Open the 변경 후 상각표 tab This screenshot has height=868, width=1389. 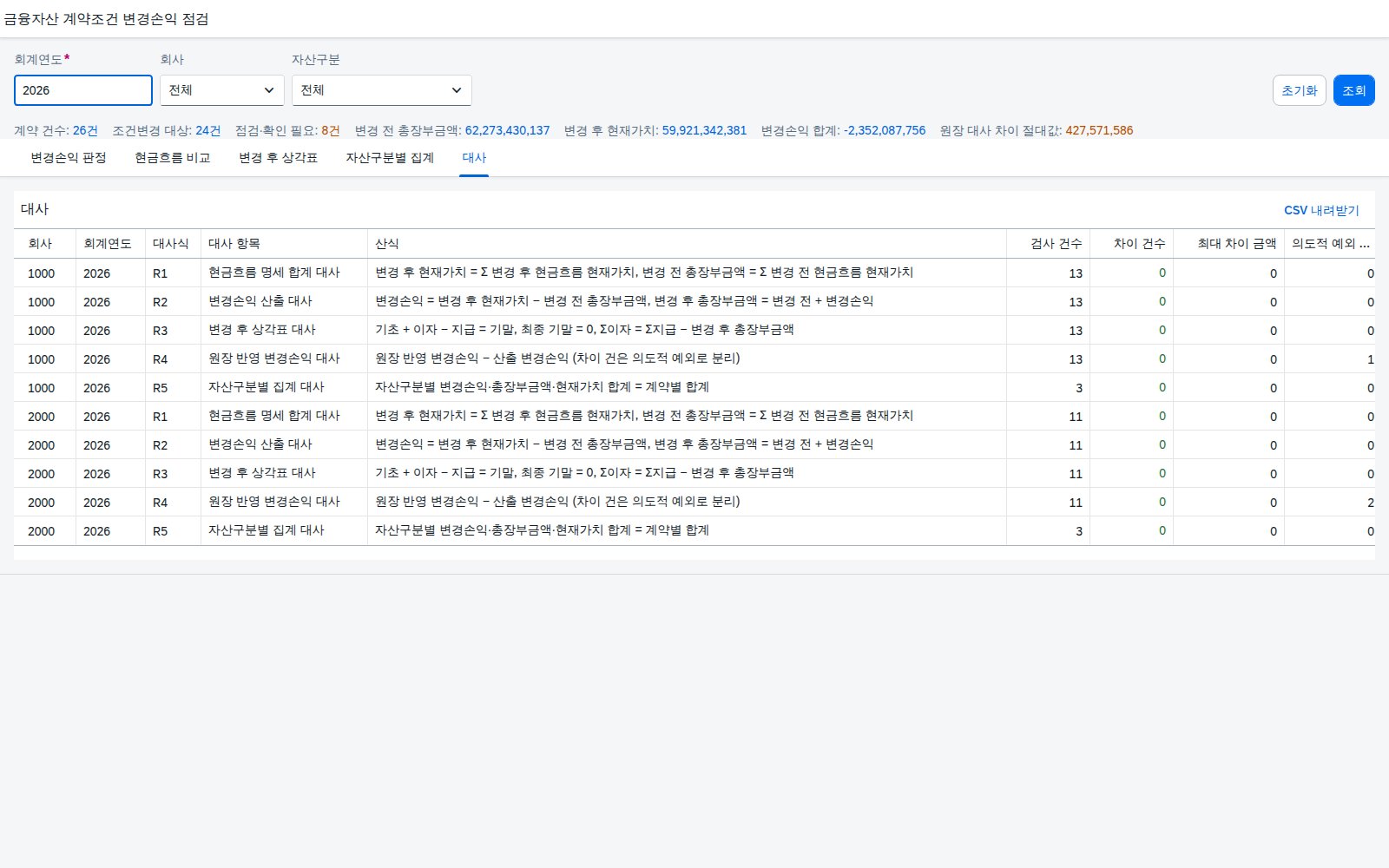coord(279,158)
